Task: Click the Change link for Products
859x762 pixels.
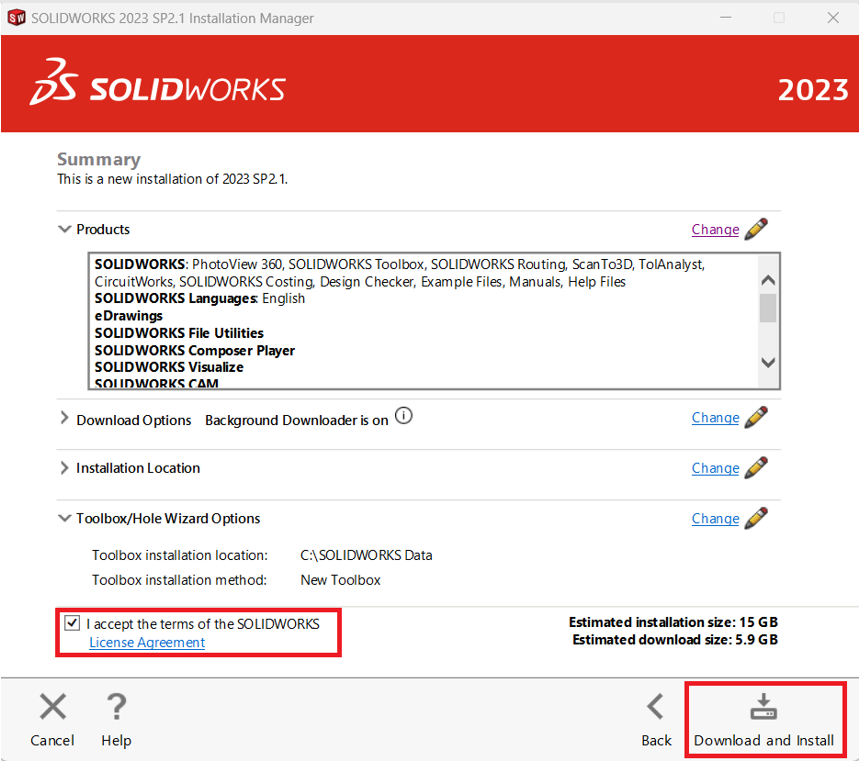Action: [715, 229]
